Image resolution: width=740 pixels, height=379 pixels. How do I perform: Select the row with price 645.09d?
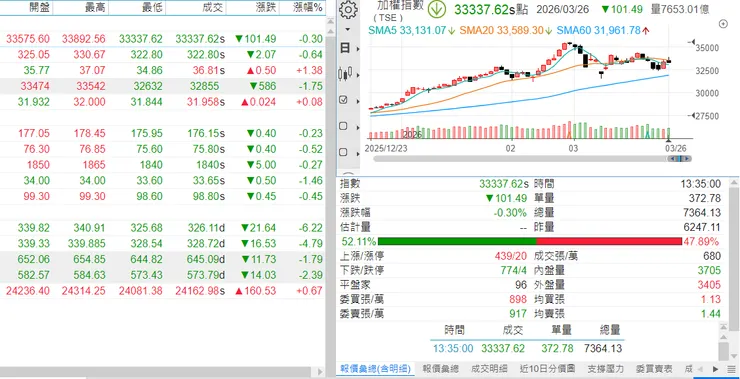point(162,259)
